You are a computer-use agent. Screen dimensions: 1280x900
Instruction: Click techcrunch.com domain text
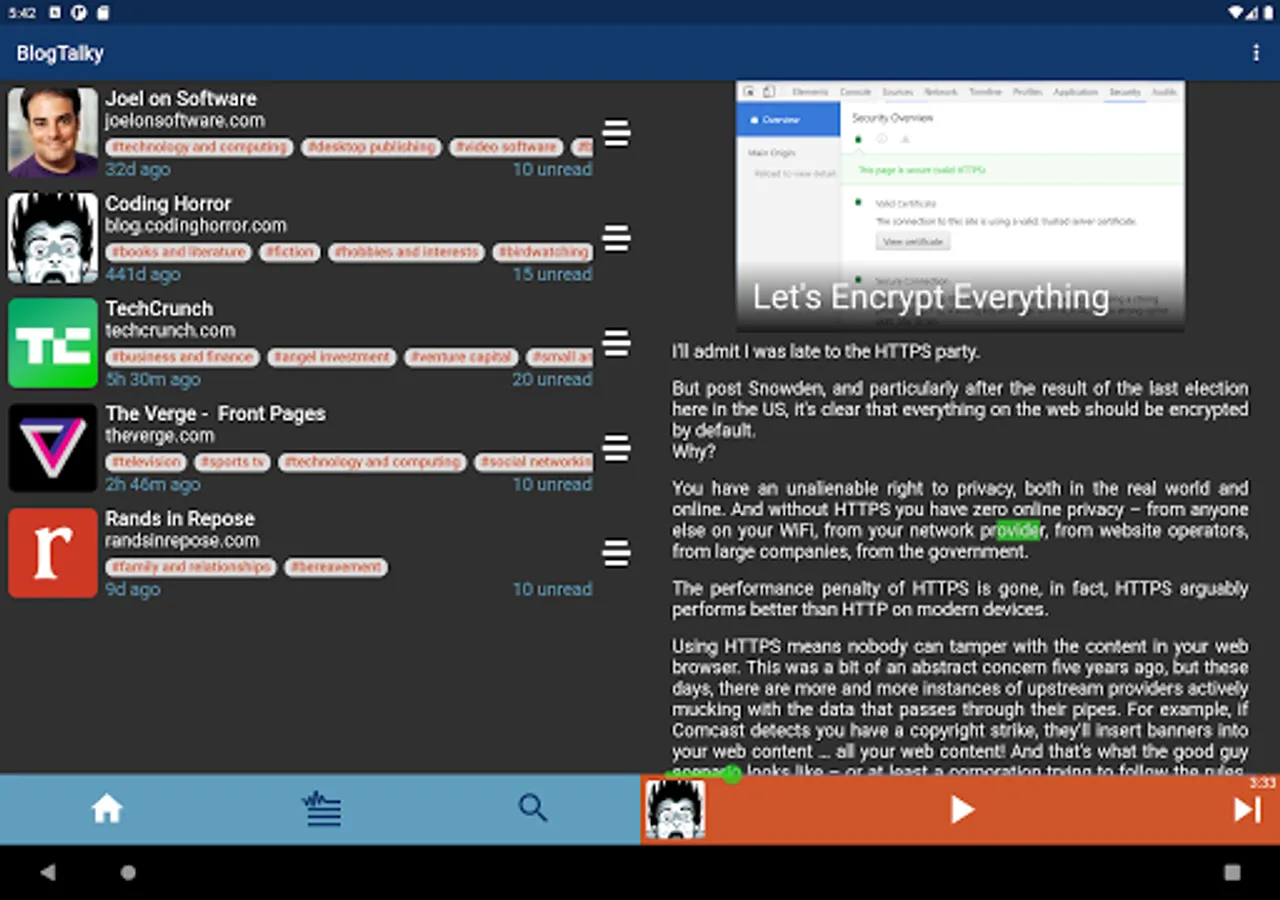click(170, 331)
